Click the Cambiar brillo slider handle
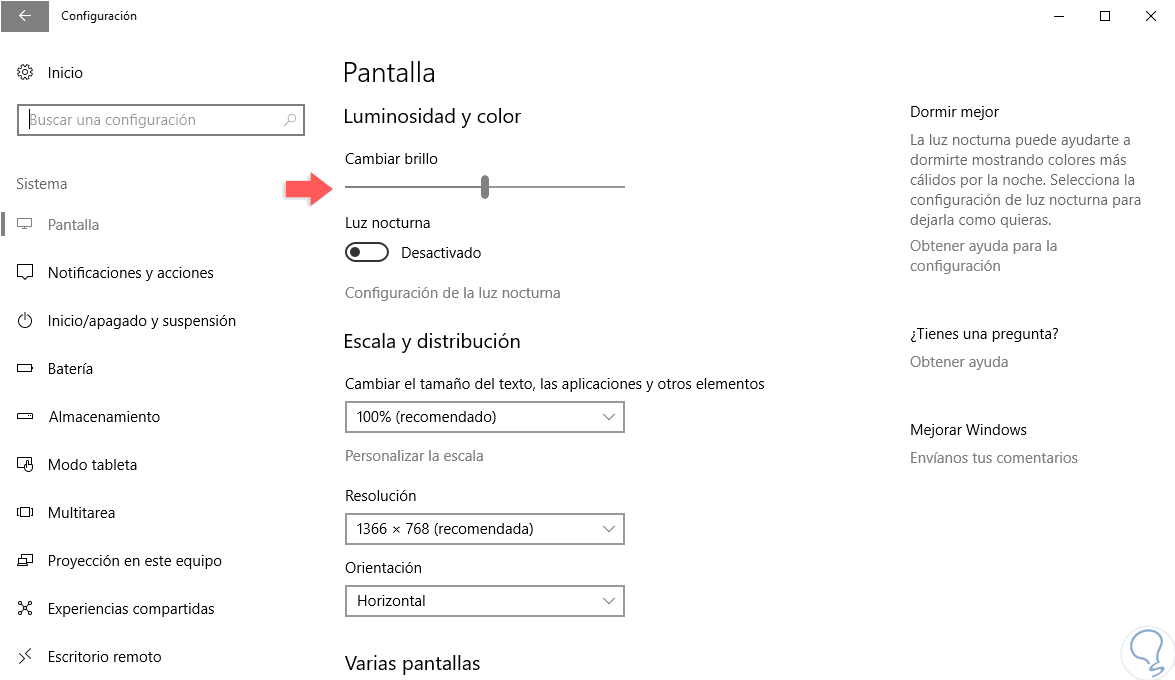The height and width of the screenshot is (680, 1175). tap(485, 187)
